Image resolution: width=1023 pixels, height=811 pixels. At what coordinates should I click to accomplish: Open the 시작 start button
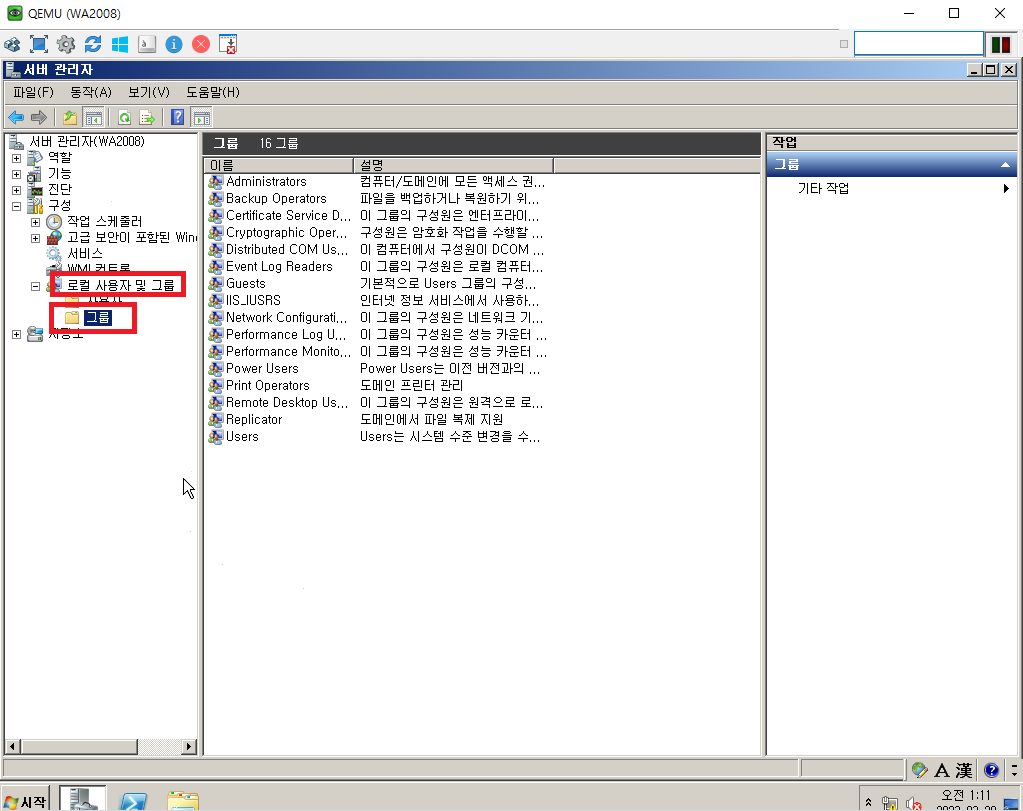pyautogui.click(x=25, y=800)
